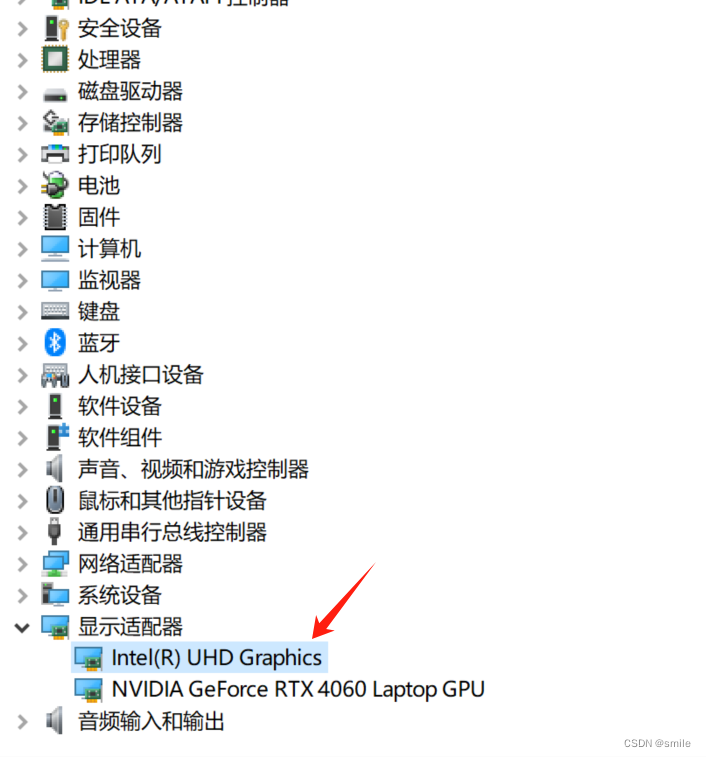Select the 安全设备 category label
Viewport: 706px width, 757px height.
[x=120, y=28]
